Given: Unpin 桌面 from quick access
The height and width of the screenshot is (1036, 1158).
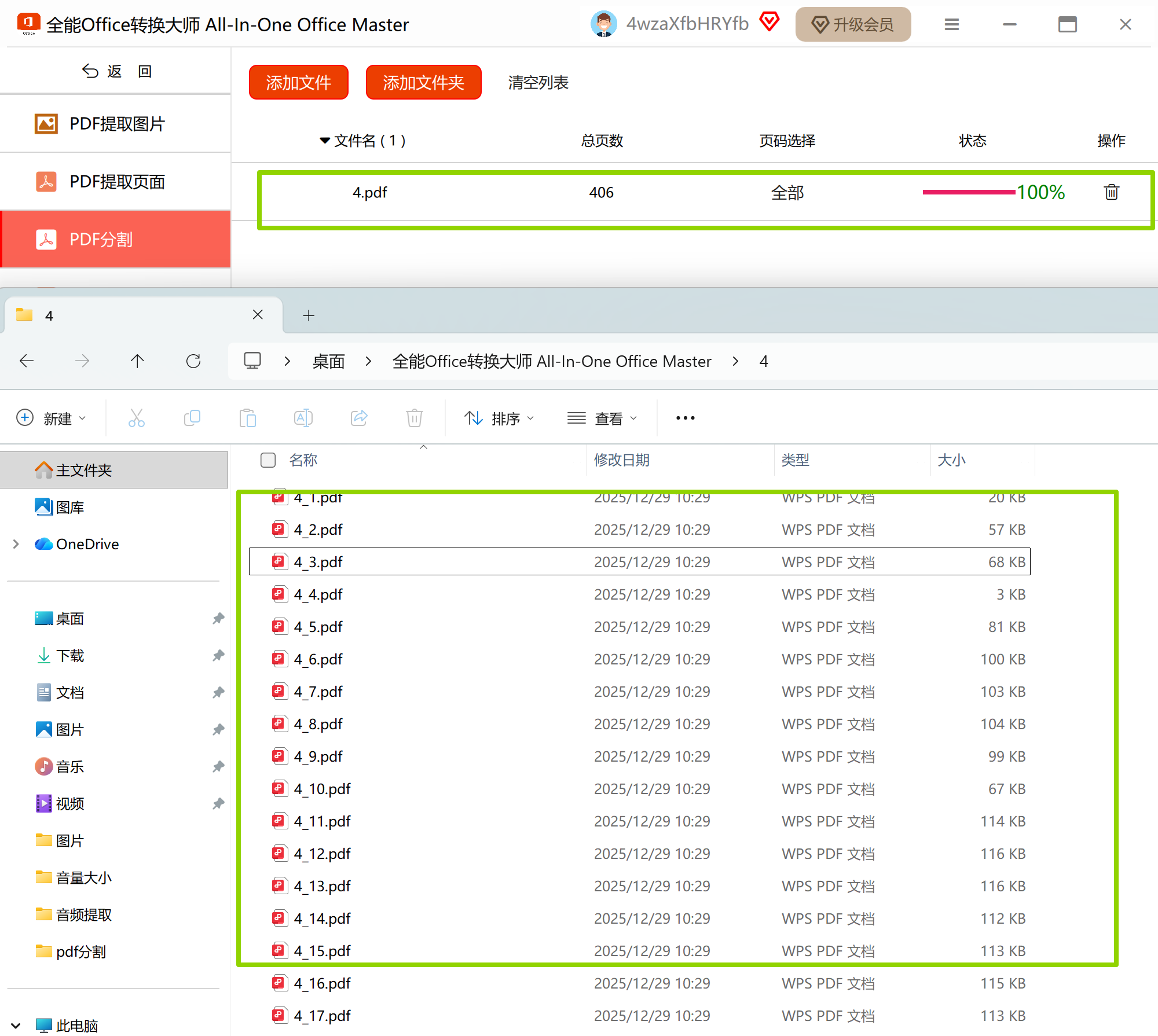Looking at the screenshot, I should tap(218, 618).
